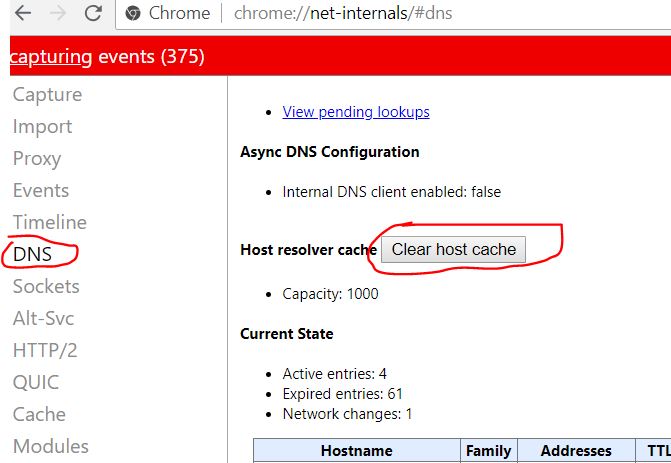The height and width of the screenshot is (463, 671).
Task: Click the Clear host cache button
Action: point(453,249)
